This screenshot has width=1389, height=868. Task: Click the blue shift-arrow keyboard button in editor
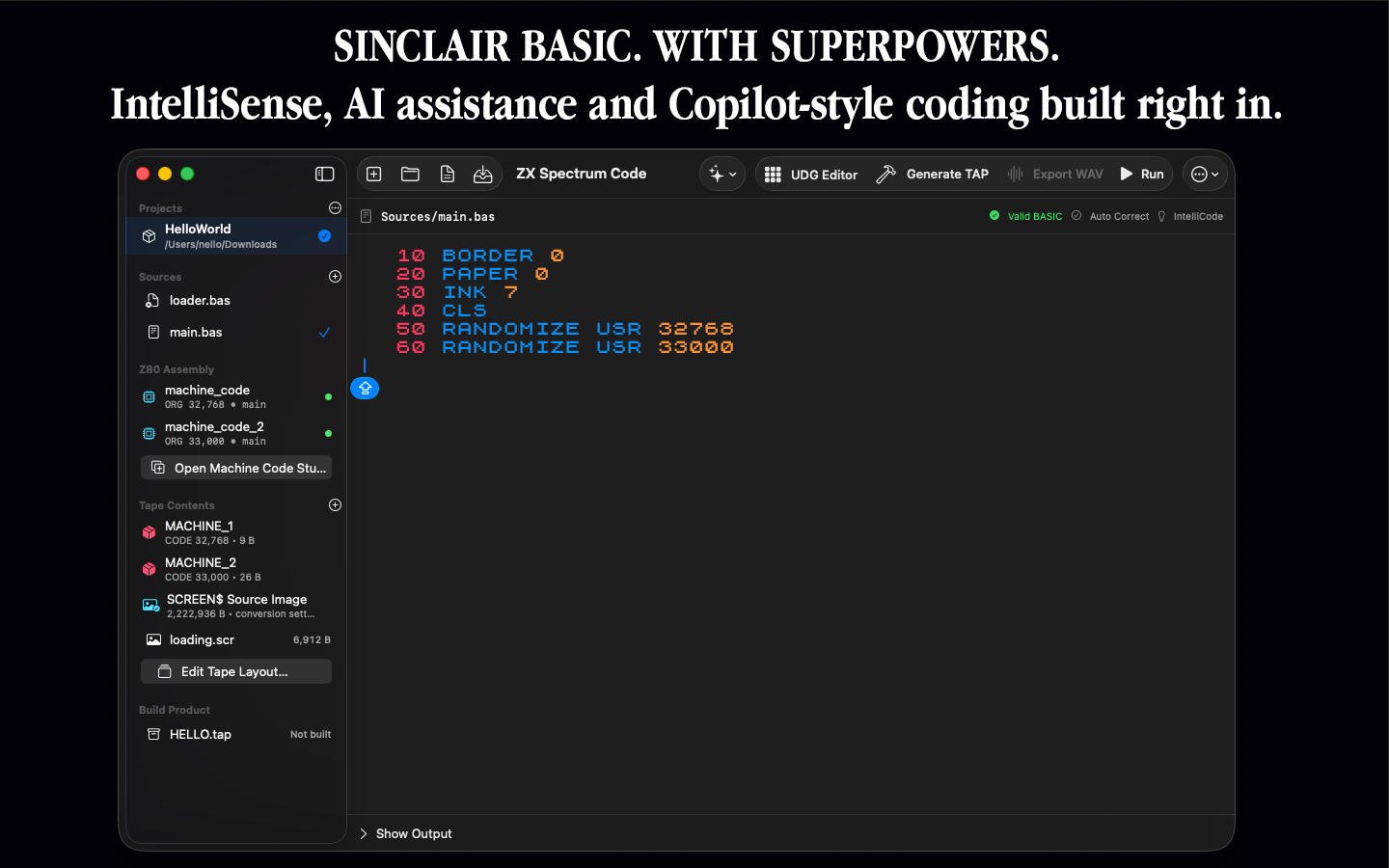point(365,388)
